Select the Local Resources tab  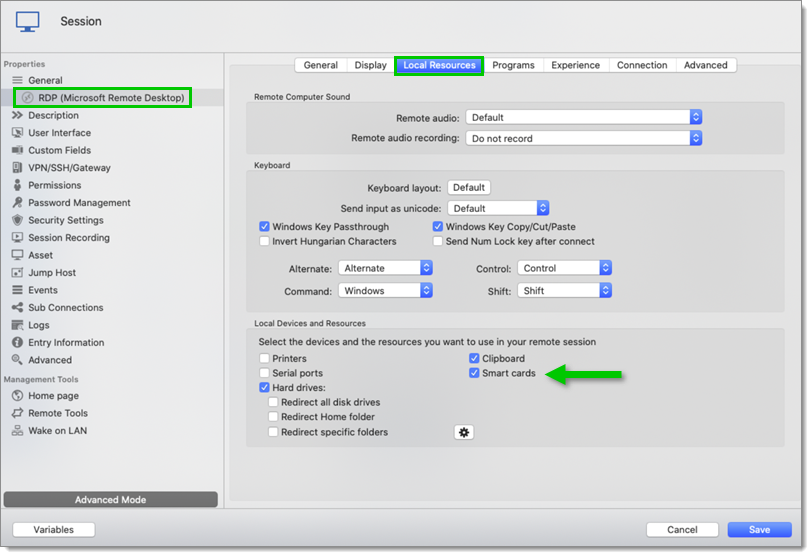(439, 65)
